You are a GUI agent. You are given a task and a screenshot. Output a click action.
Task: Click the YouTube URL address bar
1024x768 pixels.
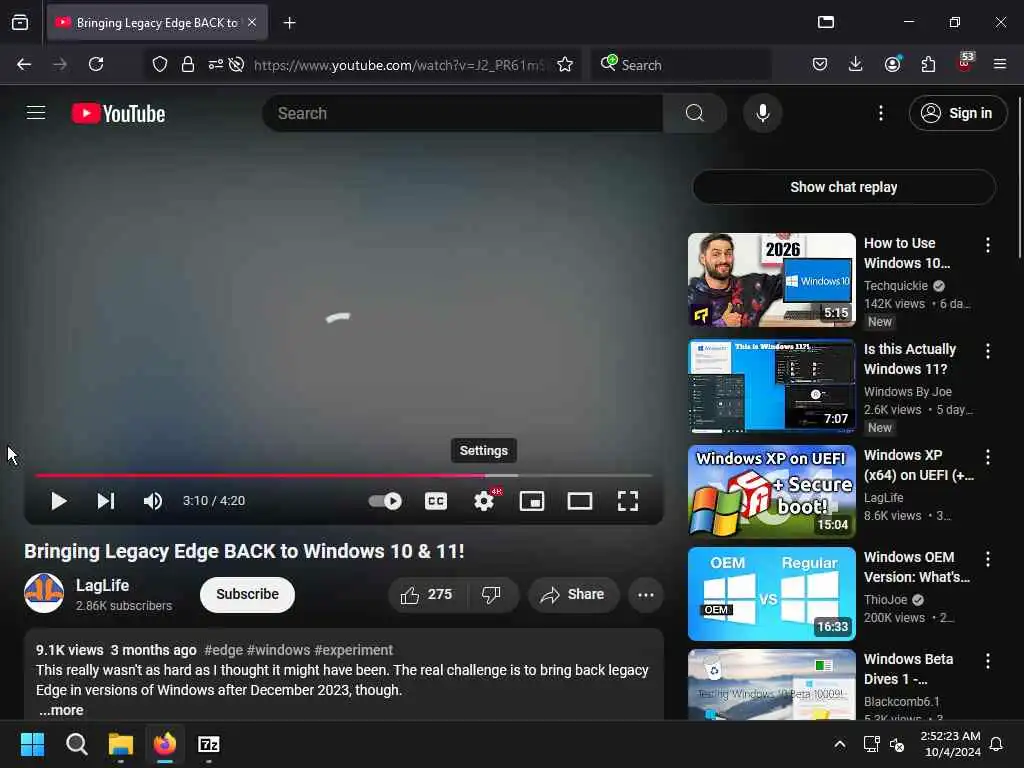pos(398,65)
